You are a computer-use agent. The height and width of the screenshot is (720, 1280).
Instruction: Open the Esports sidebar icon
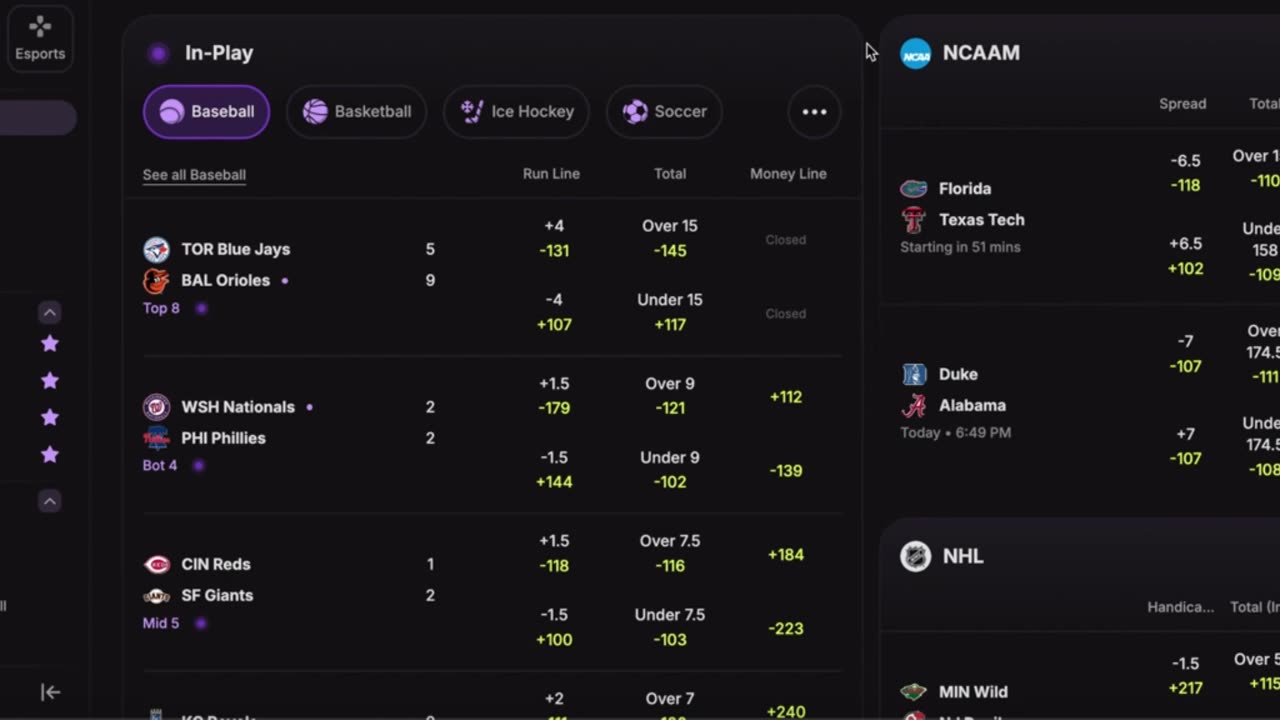(x=40, y=38)
